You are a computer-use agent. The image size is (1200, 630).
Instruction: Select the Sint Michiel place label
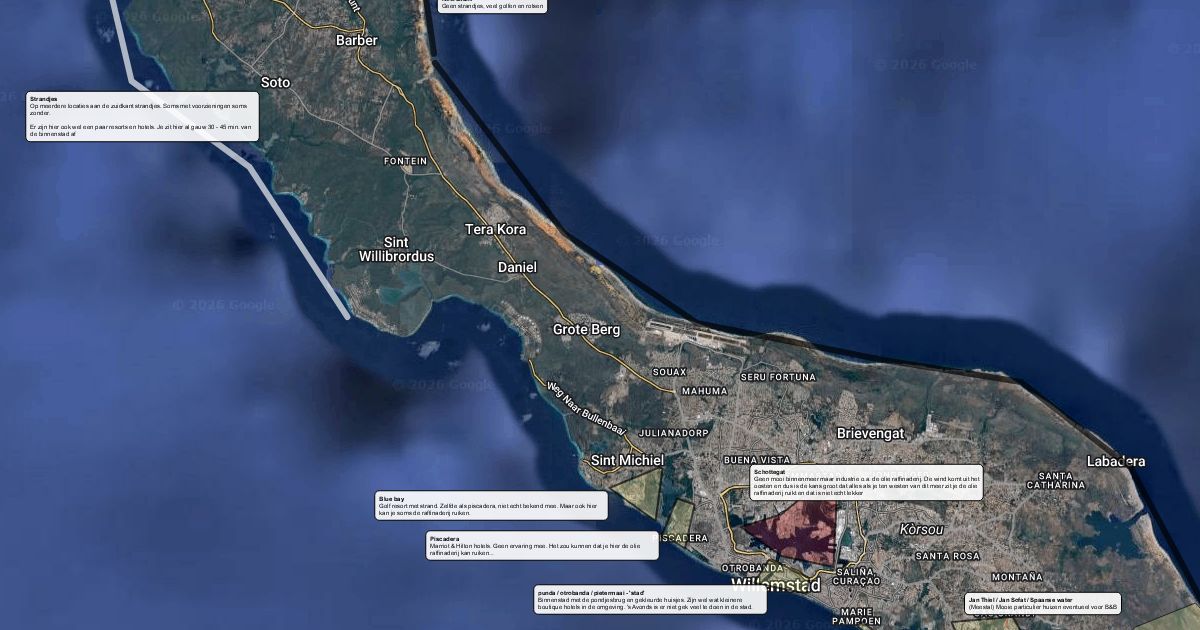(627, 460)
